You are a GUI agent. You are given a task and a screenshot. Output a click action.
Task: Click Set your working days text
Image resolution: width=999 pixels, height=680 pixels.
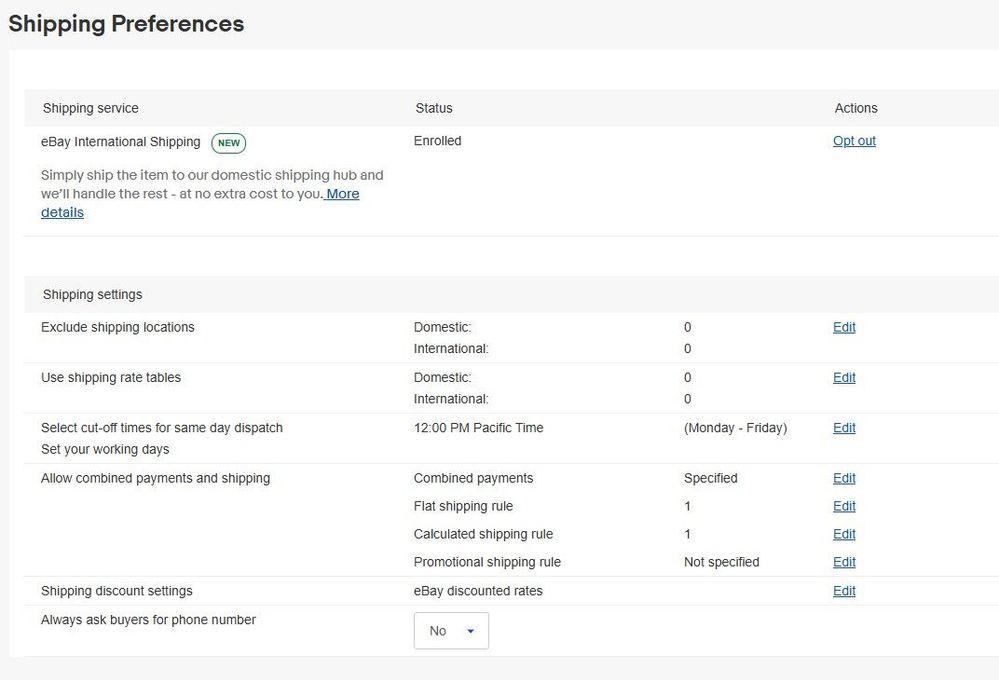tap(105, 449)
